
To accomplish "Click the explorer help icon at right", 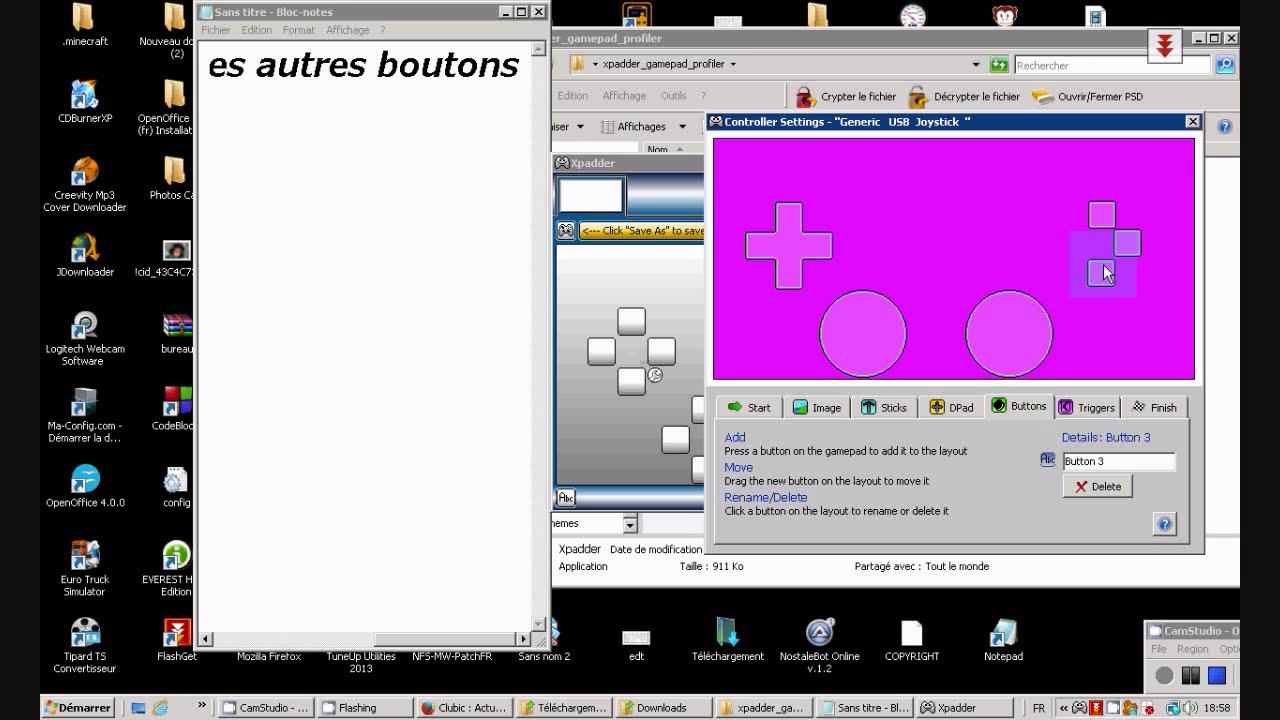I will click(x=1224, y=127).
